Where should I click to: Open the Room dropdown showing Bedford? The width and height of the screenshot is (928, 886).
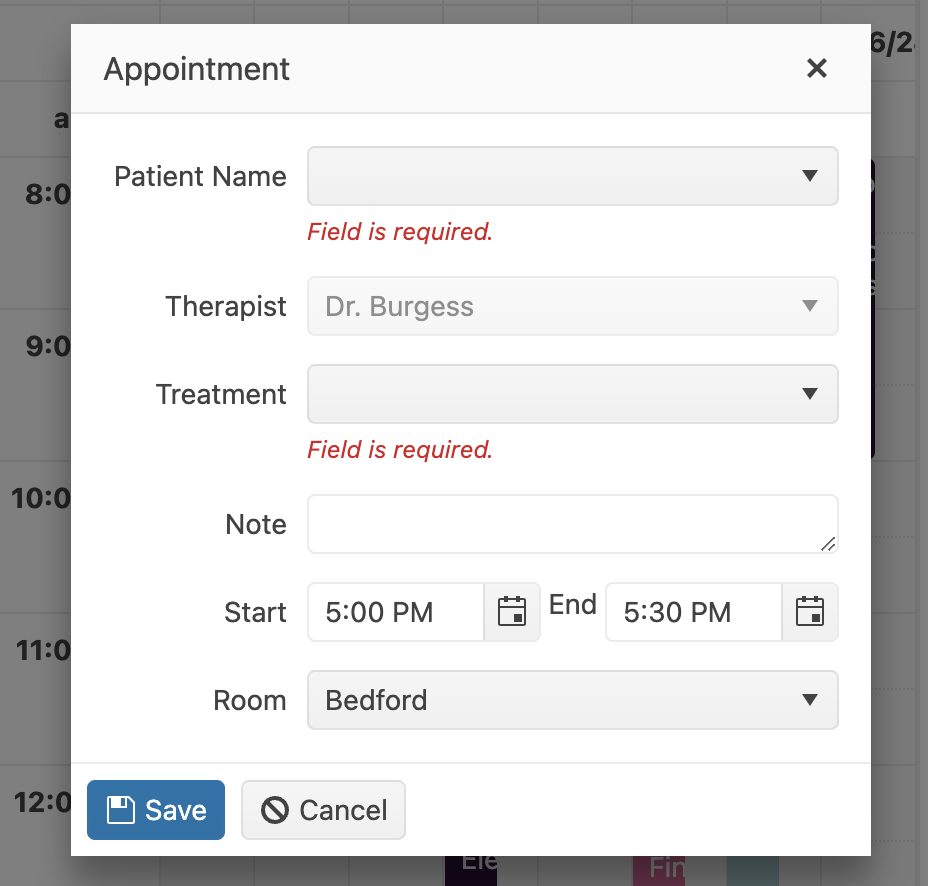coord(572,700)
